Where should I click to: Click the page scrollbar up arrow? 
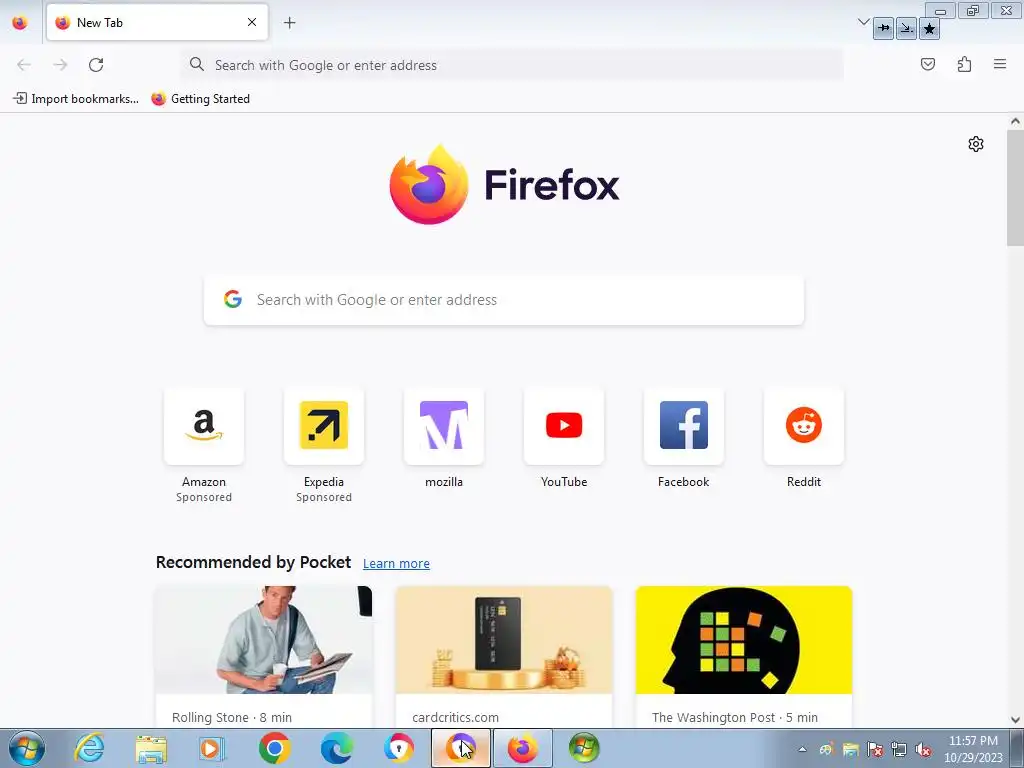tap(1015, 121)
